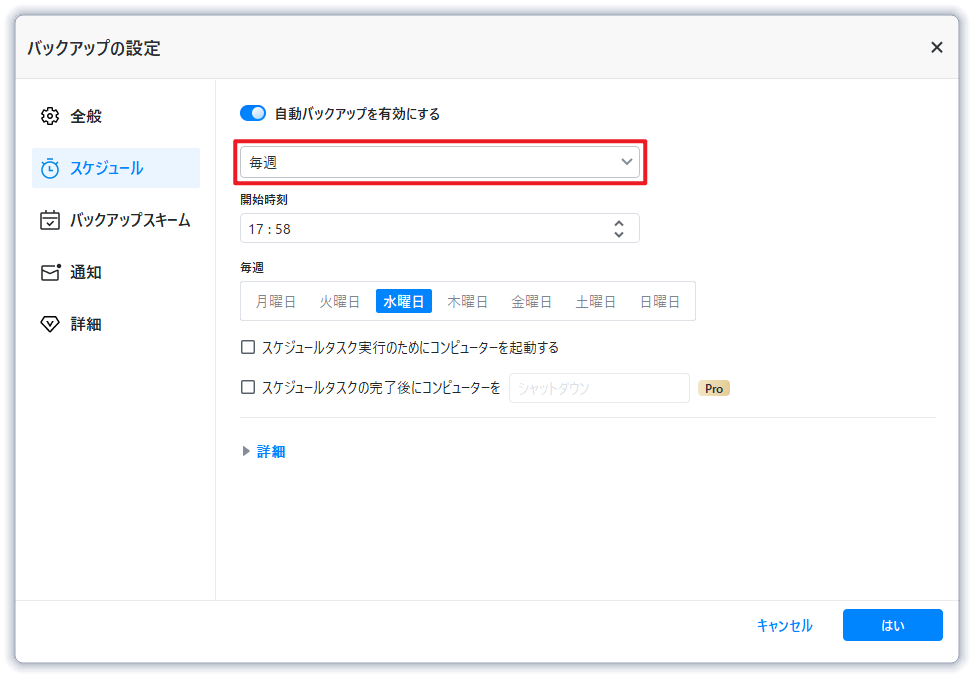Image resolution: width=974 pixels, height=678 pixels.
Task: Increase the start time with the up arrow
Action: coord(619,223)
